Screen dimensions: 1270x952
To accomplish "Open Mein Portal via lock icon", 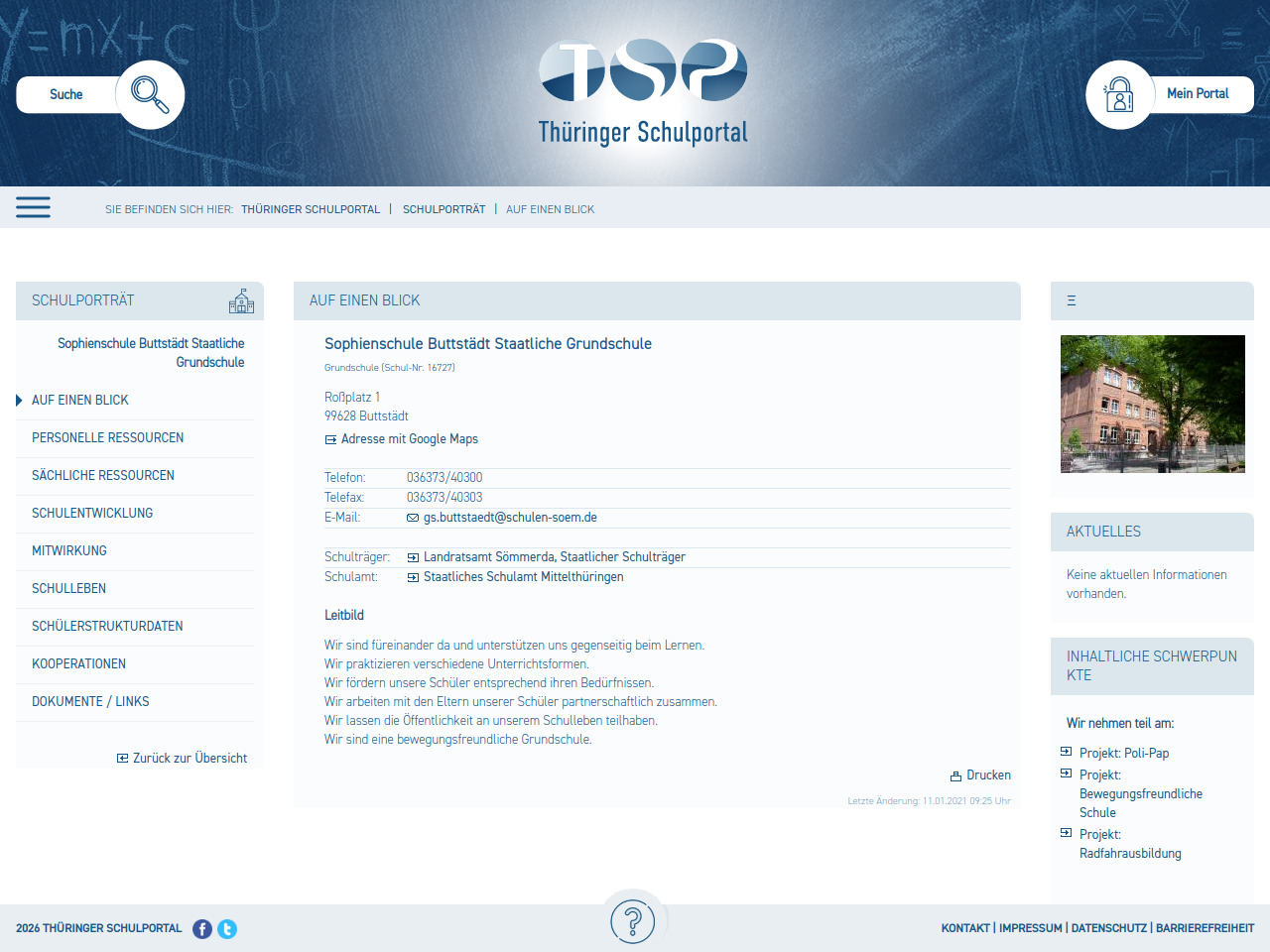I will tap(1119, 95).
